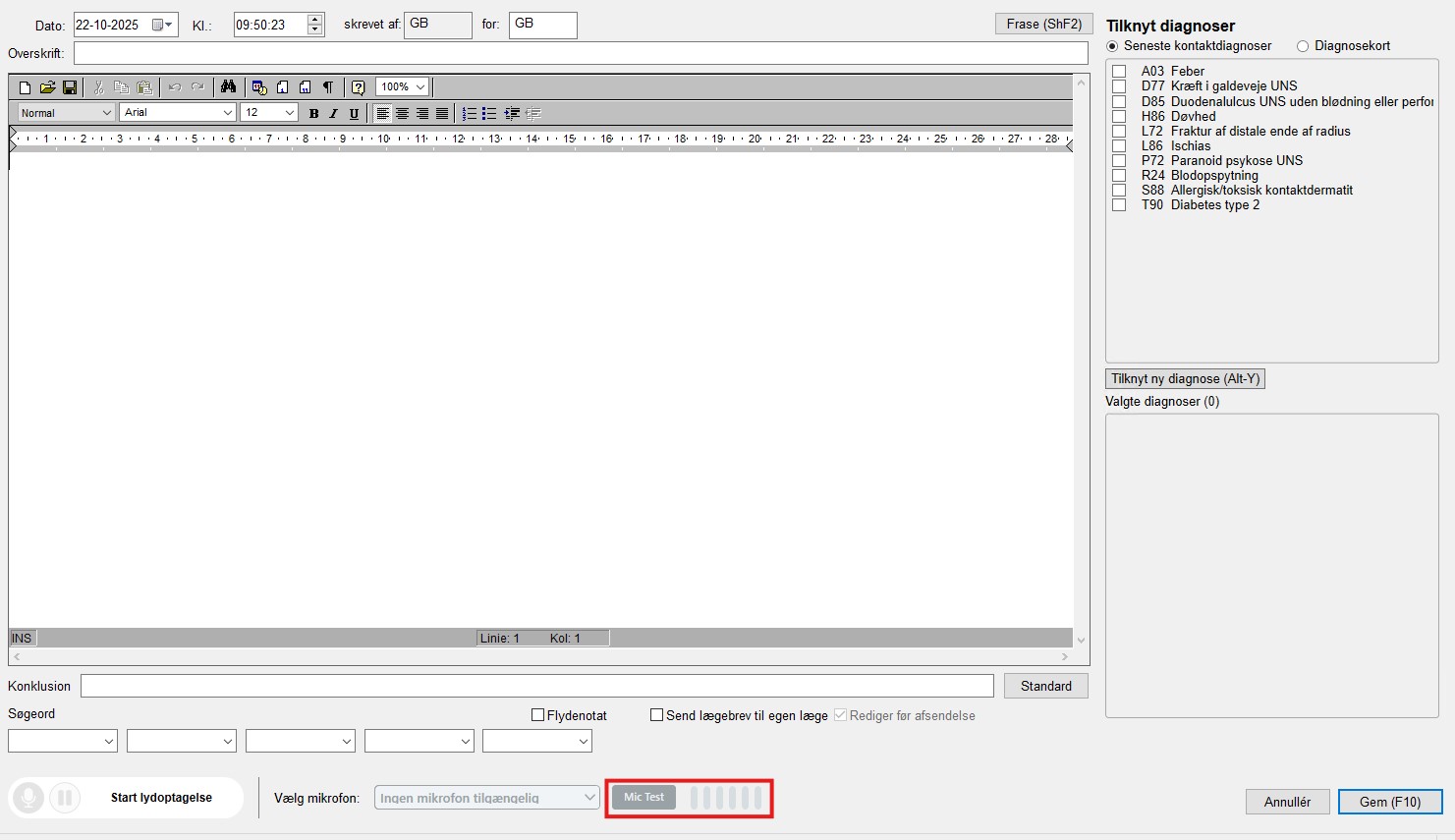The image size is (1455, 840).
Task: Toggle the paragraph marks (¶) icon
Action: tap(328, 87)
